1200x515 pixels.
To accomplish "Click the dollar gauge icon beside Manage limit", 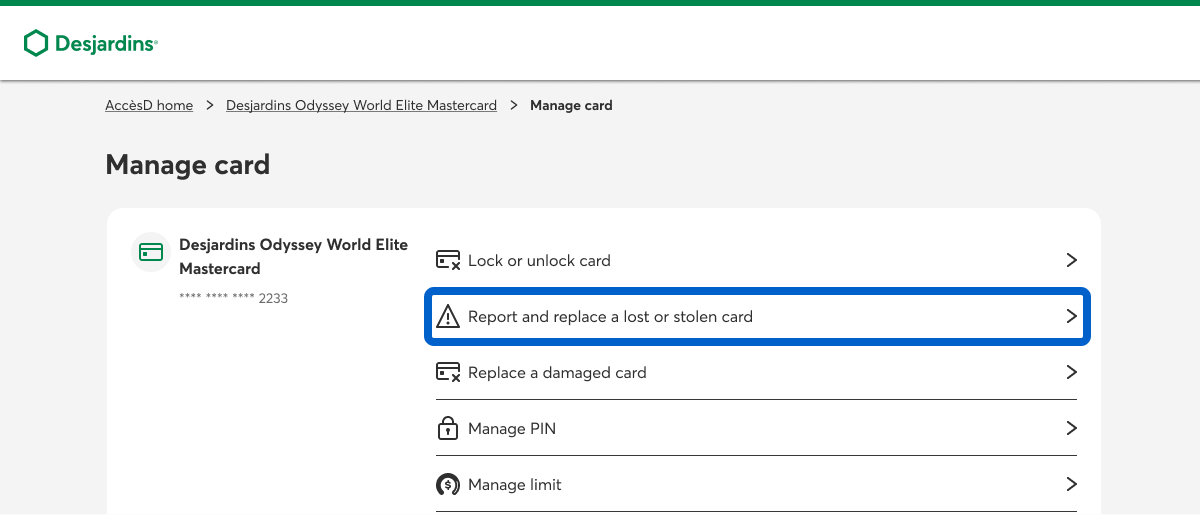I will [448, 485].
